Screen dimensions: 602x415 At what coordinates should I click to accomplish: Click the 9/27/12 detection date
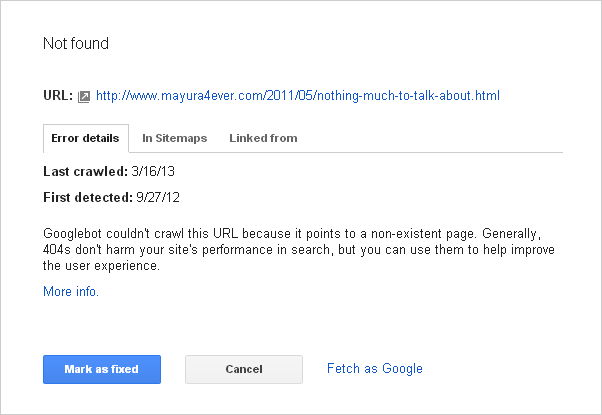(x=159, y=196)
